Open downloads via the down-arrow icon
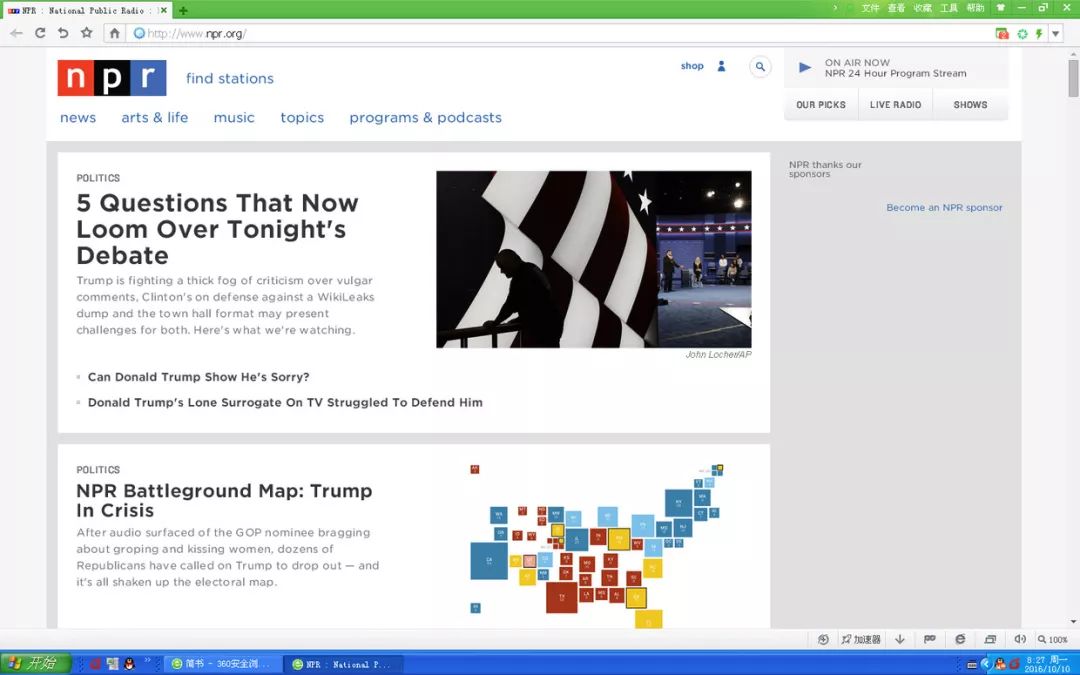 (900, 639)
